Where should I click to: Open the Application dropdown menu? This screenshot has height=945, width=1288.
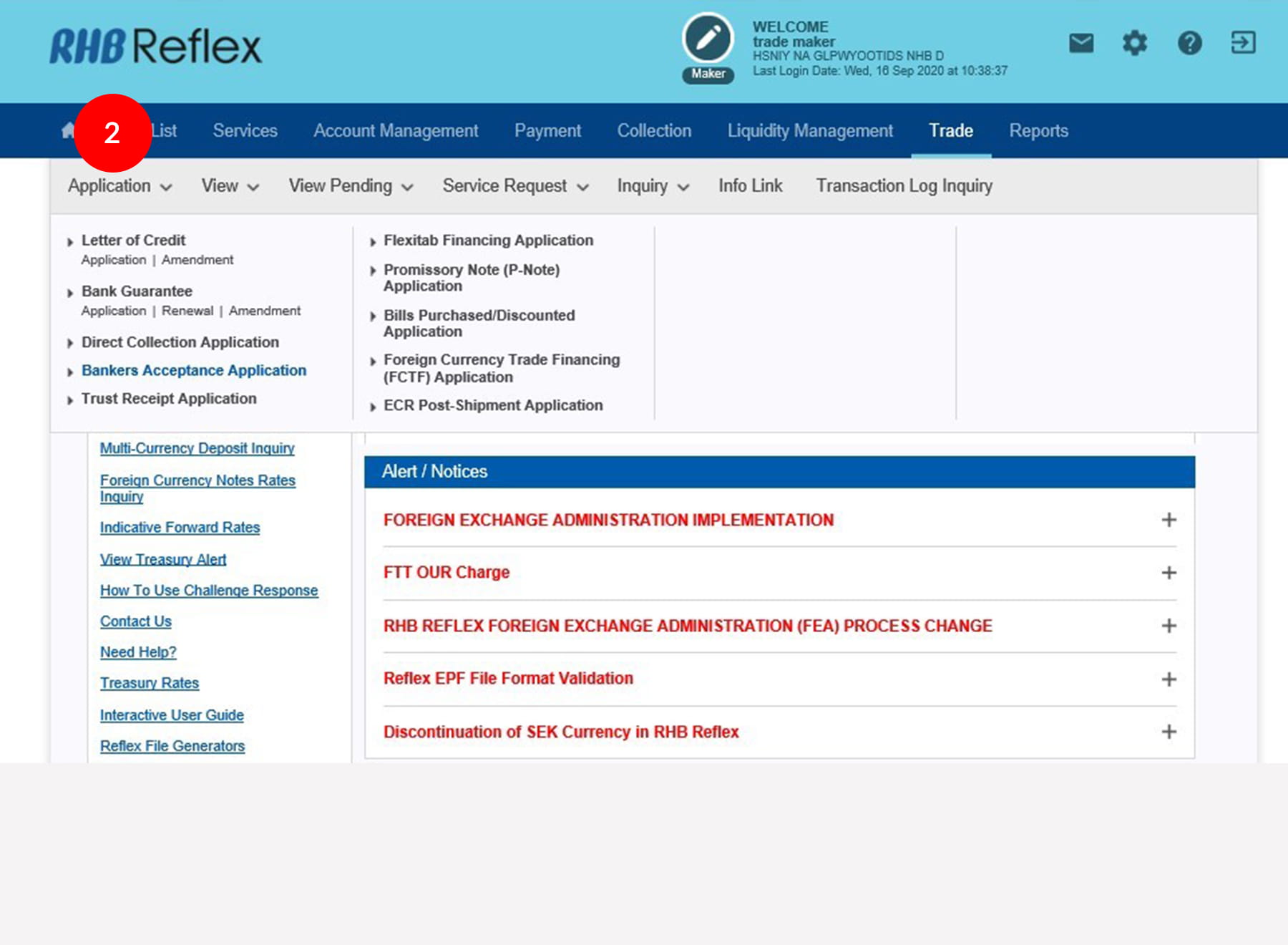[119, 186]
